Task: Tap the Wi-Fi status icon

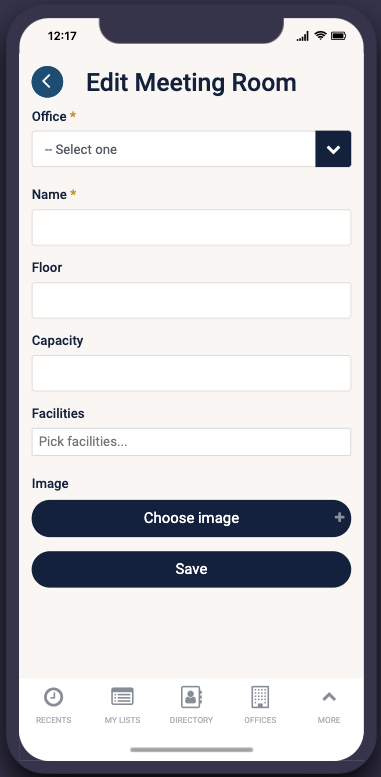Action: 321,36
